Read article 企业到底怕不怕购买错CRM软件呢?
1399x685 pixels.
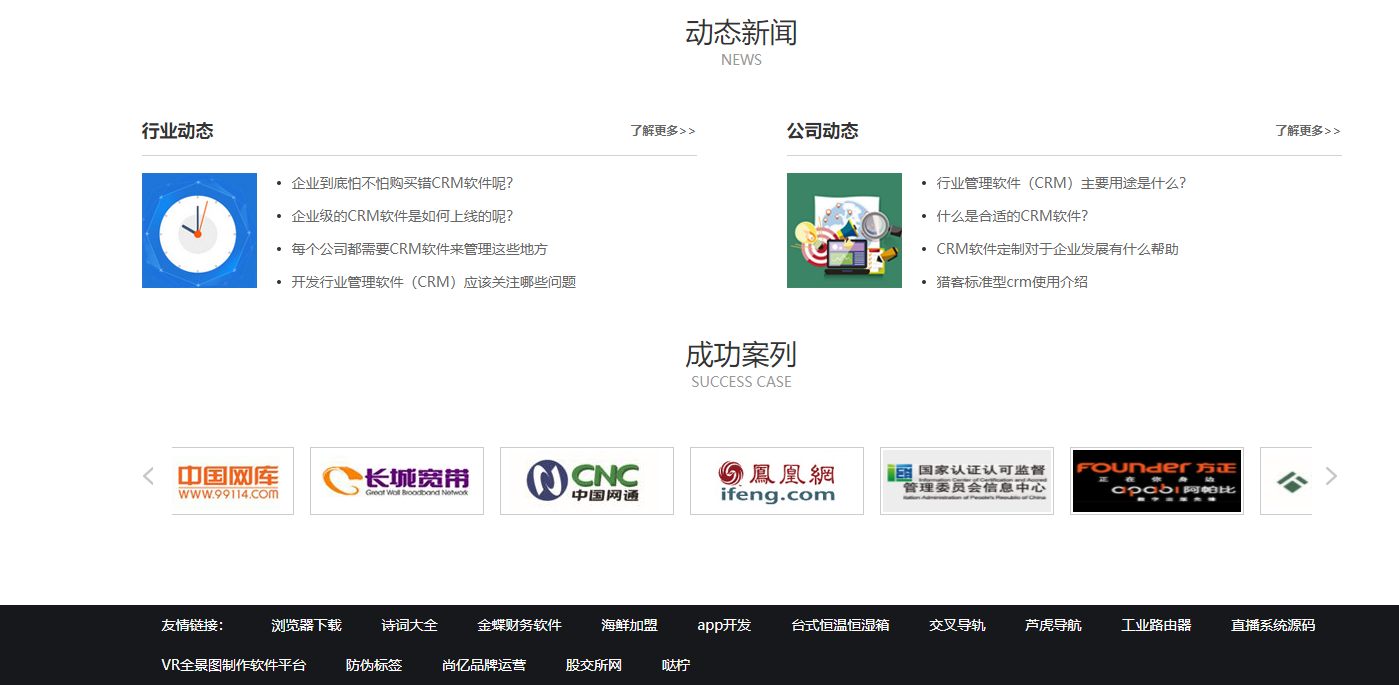tap(402, 183)
